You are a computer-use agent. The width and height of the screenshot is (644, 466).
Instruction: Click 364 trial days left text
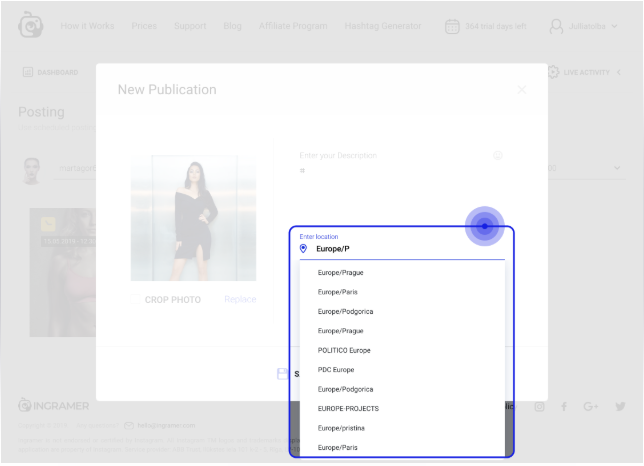click(x=495, y=26)
